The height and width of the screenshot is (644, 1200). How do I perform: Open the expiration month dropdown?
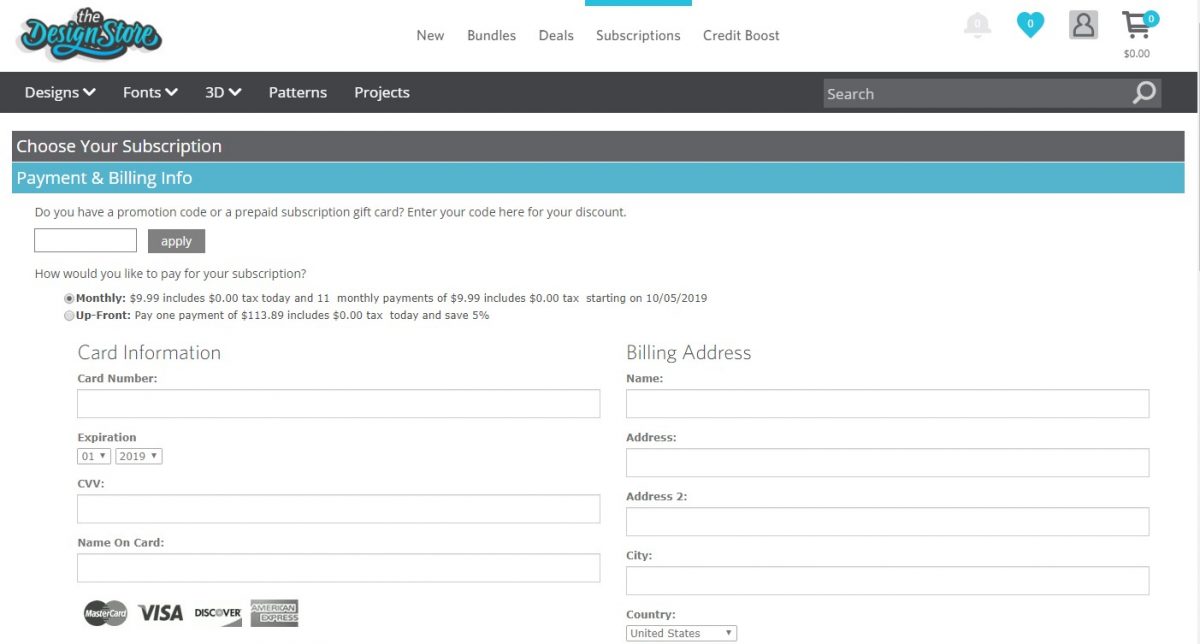[94, 456]
